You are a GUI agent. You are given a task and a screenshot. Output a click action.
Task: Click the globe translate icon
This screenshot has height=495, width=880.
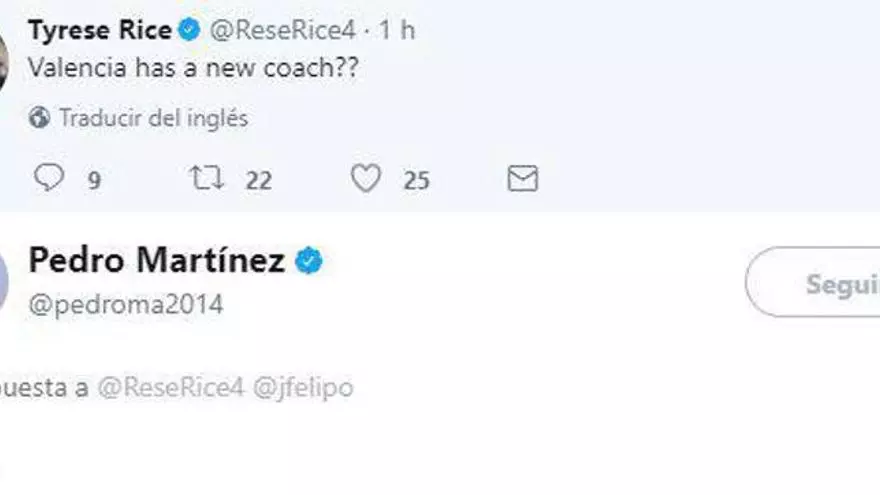point(40,118)
